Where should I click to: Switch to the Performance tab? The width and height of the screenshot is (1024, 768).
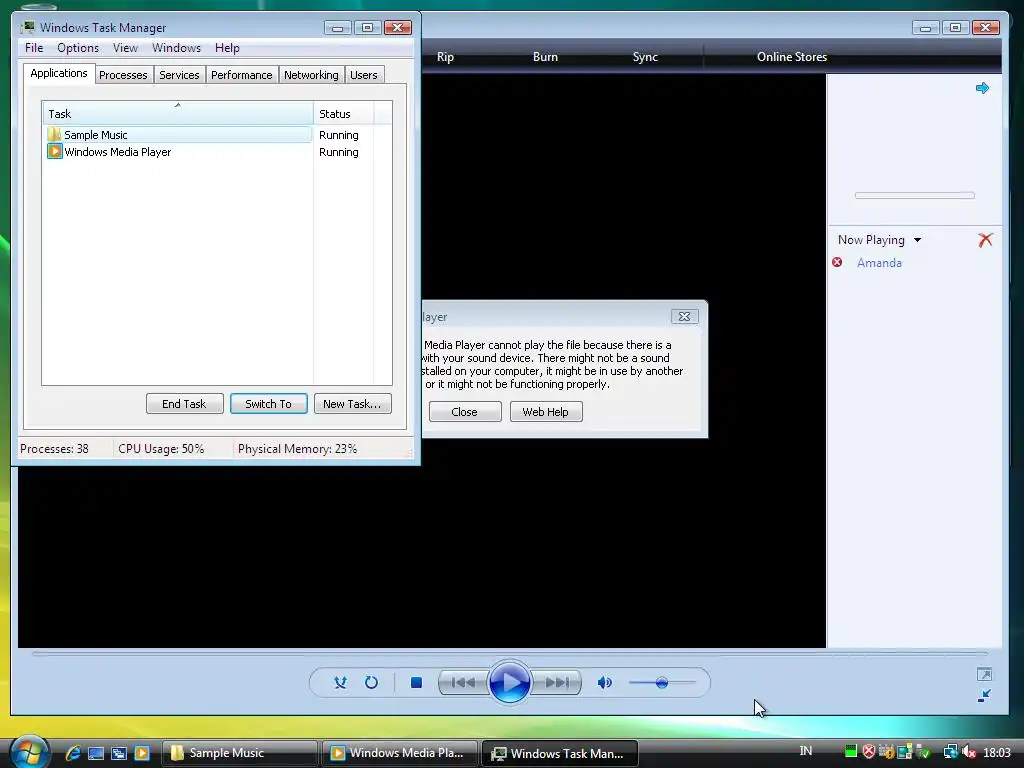coord(242,75)
